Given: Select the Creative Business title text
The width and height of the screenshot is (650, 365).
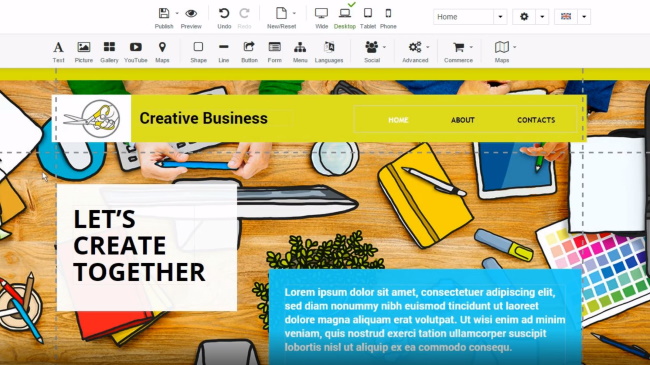Looking at the screenshot, I should click(204, 118).
